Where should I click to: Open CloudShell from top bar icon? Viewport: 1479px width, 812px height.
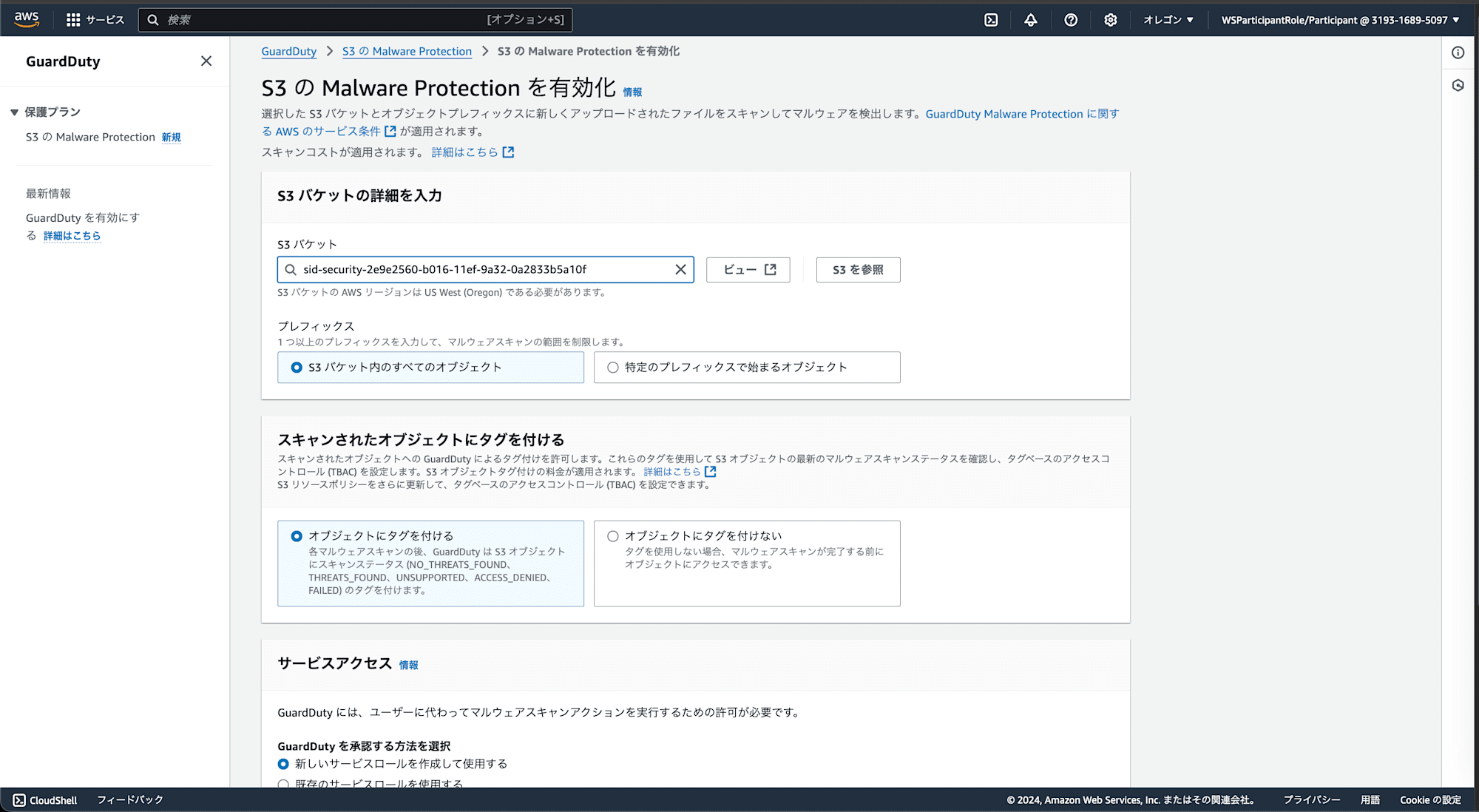coord(991,20)
